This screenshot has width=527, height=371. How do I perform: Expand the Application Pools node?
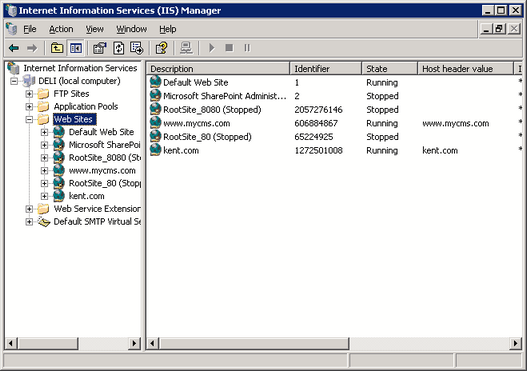click(29, 107)
